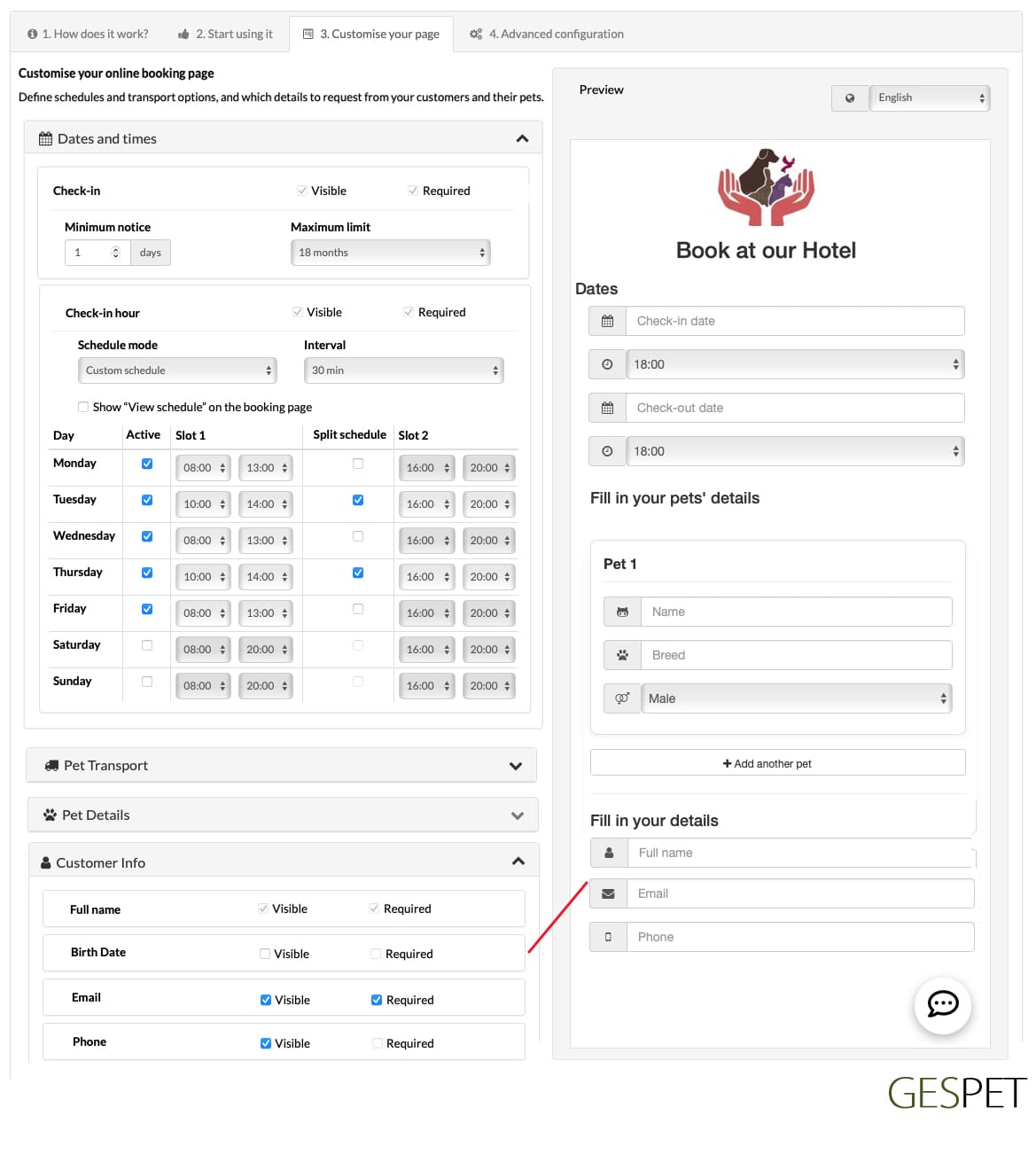Viewport: 1036px width, 1162px height.
Task: Open the chat bubble widget
Action: (943, 1005)
